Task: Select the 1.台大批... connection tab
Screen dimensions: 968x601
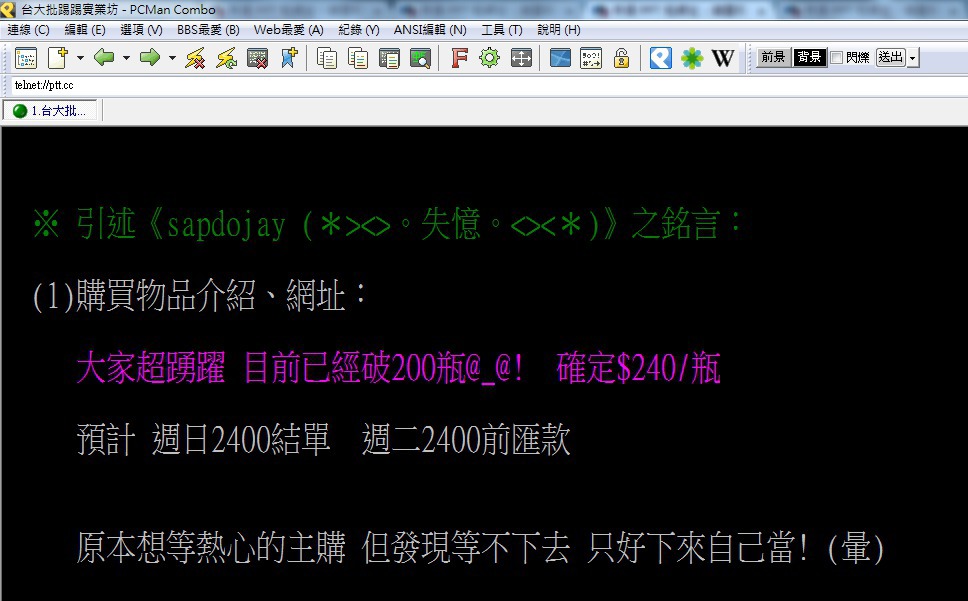Action: point(50,111)
